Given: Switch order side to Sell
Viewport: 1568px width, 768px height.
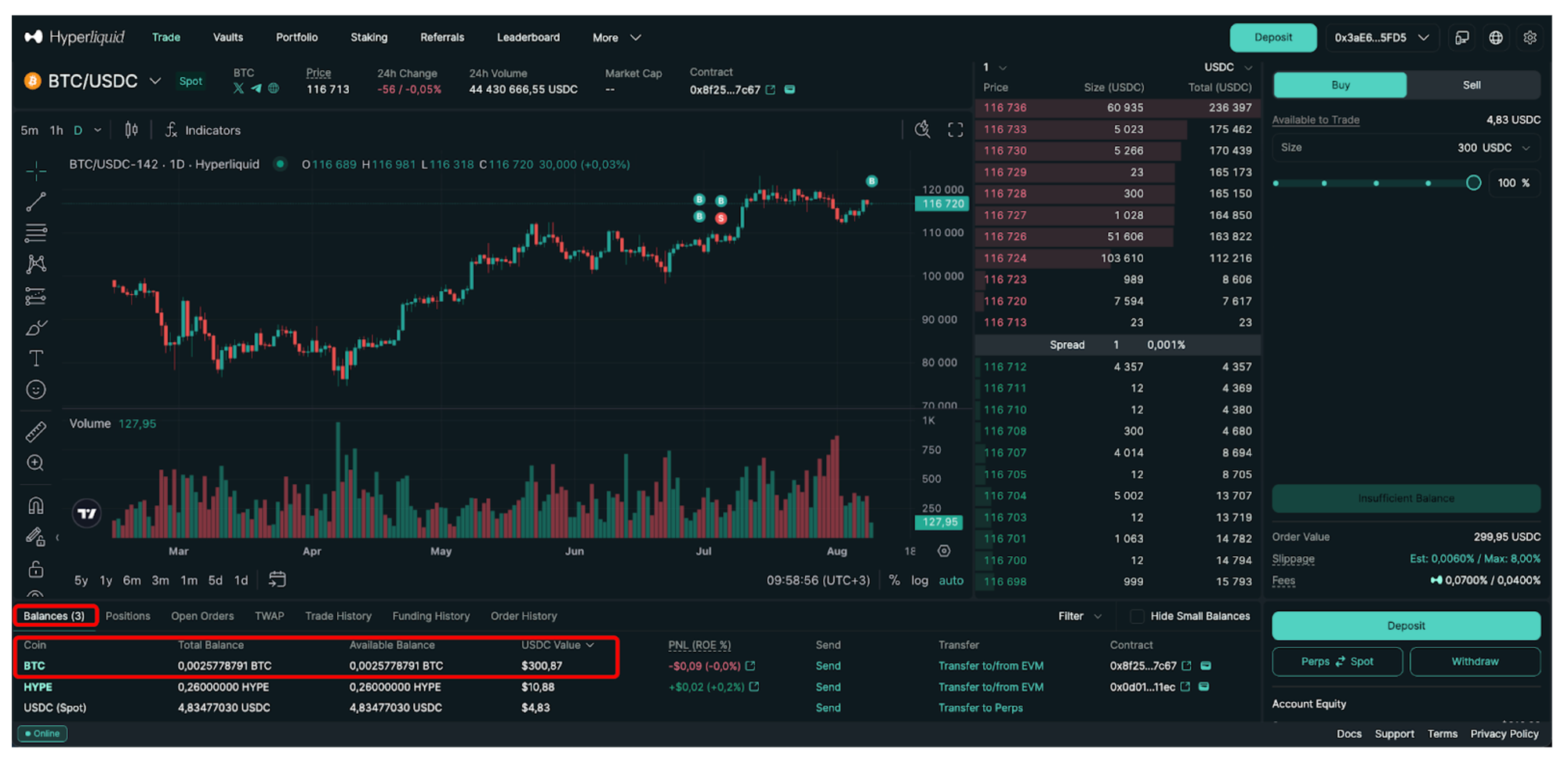Looking at the screenshot, I should tap(1472, 85).
